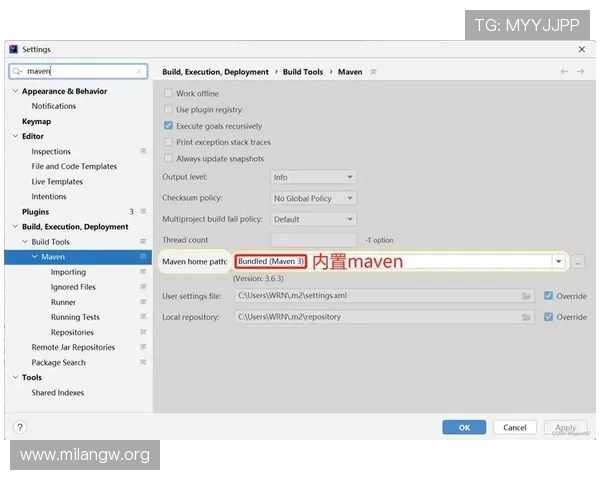Enable the Work offline checkbox

[x=168, y=93]
